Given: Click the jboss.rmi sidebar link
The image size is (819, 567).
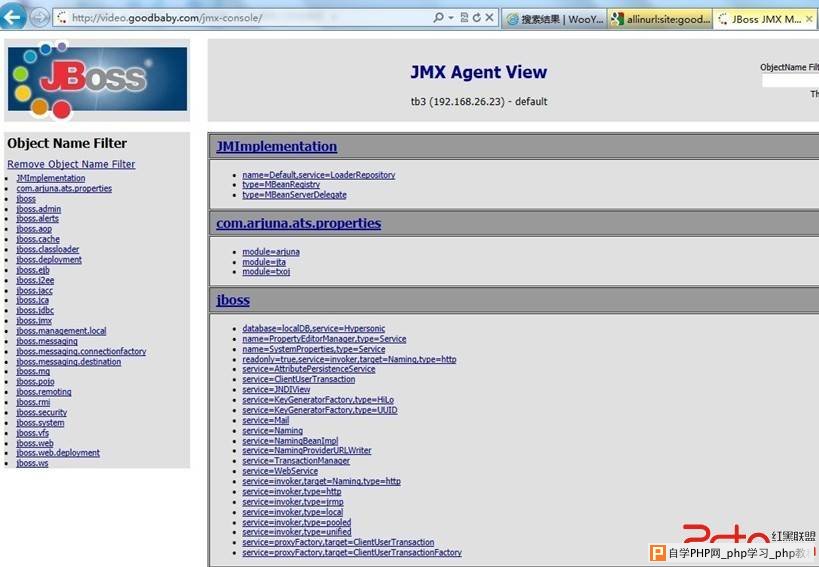Looking at the screenshot, I should 33,402.
